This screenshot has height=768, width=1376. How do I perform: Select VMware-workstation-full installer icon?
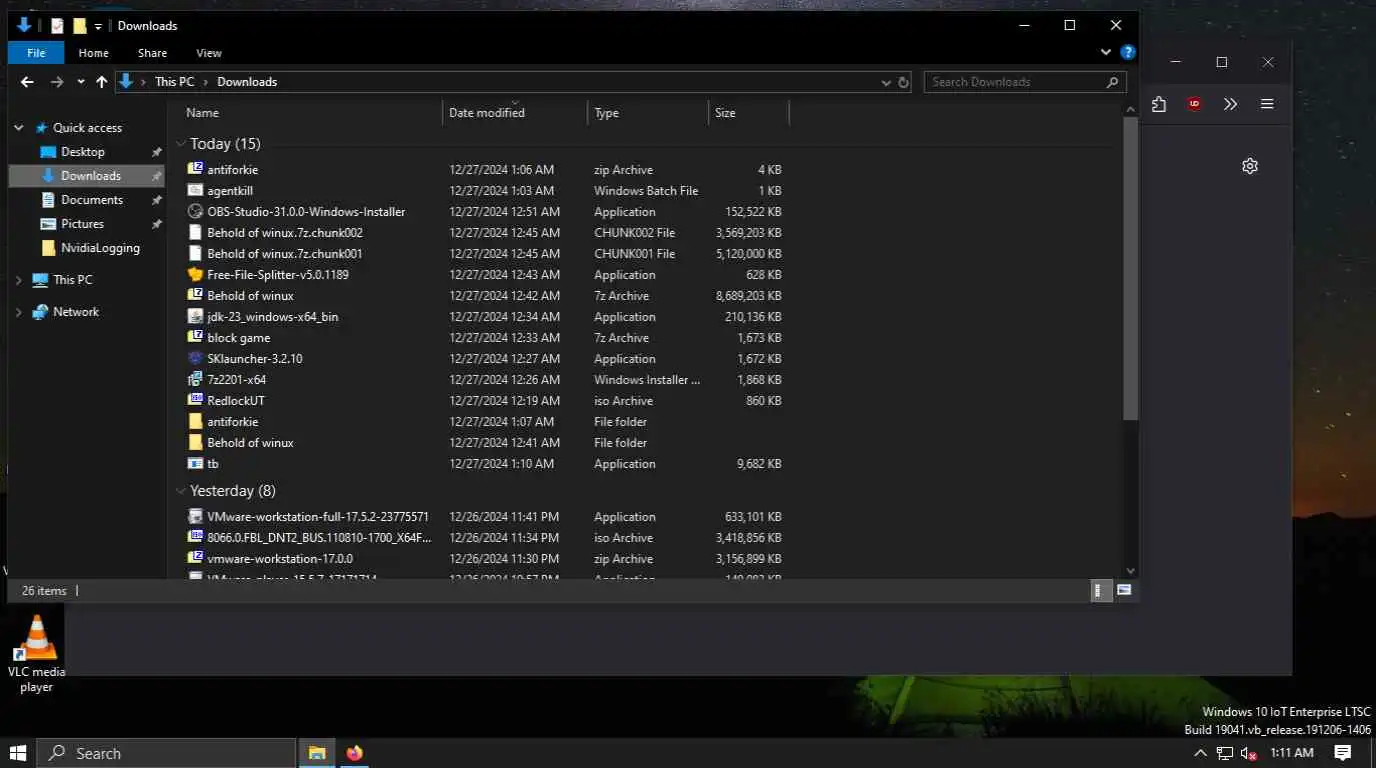pos(196,516)
